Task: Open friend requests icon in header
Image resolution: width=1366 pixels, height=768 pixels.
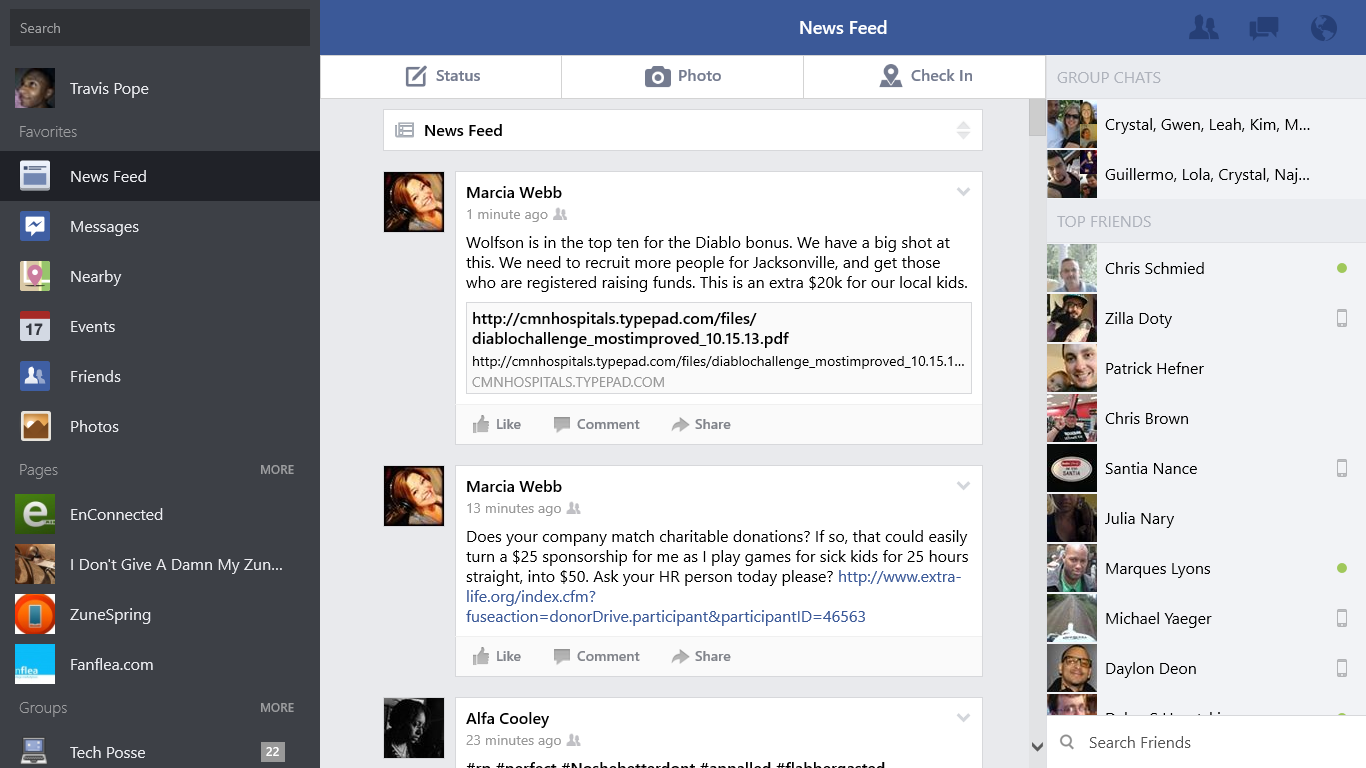Action: click(1203, 28)
